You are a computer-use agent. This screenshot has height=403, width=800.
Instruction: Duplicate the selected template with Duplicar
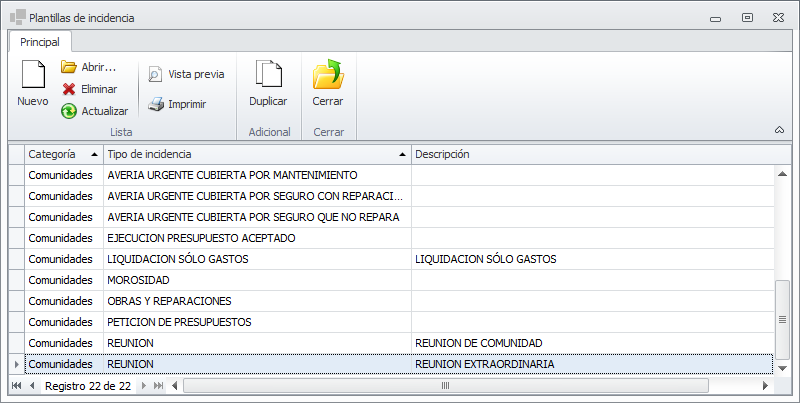pos(268,83)
